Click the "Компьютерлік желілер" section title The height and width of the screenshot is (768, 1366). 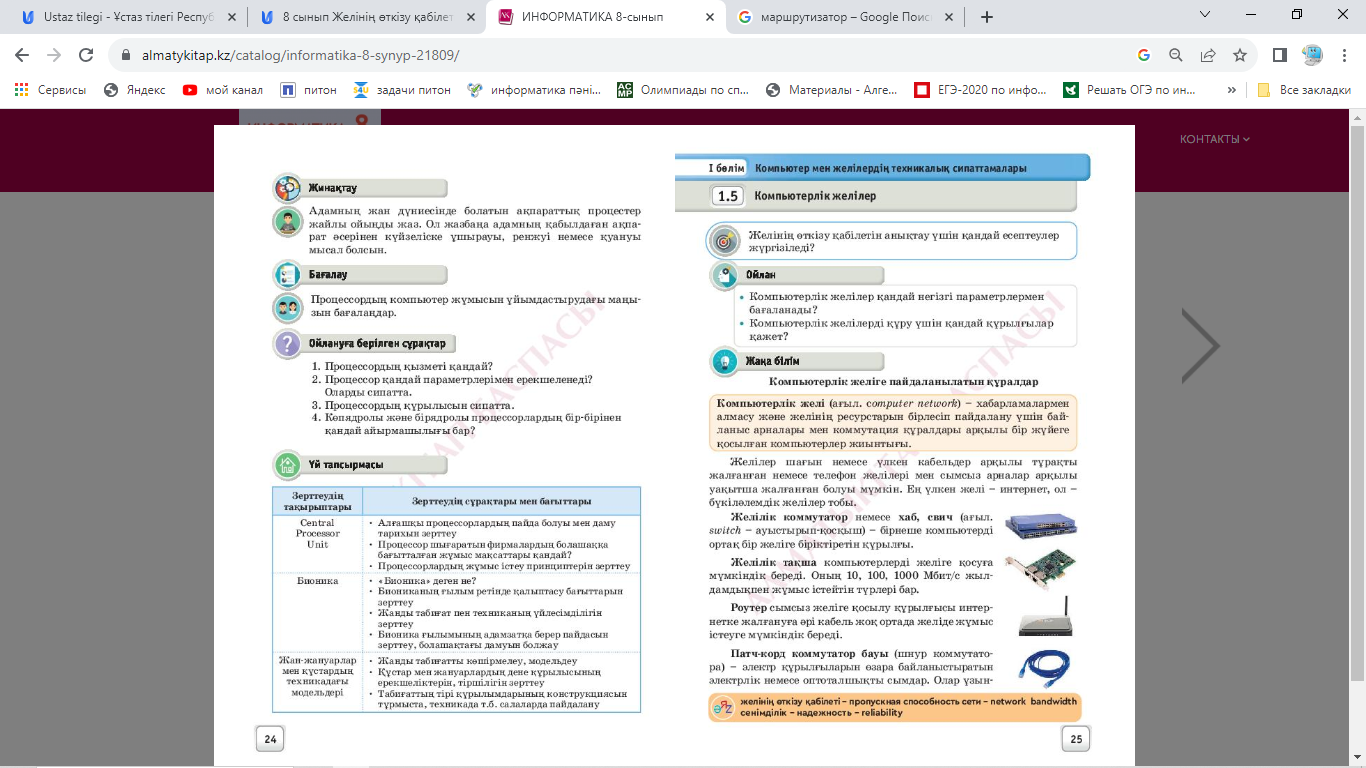pyautogui.click(x=815, y=196)
